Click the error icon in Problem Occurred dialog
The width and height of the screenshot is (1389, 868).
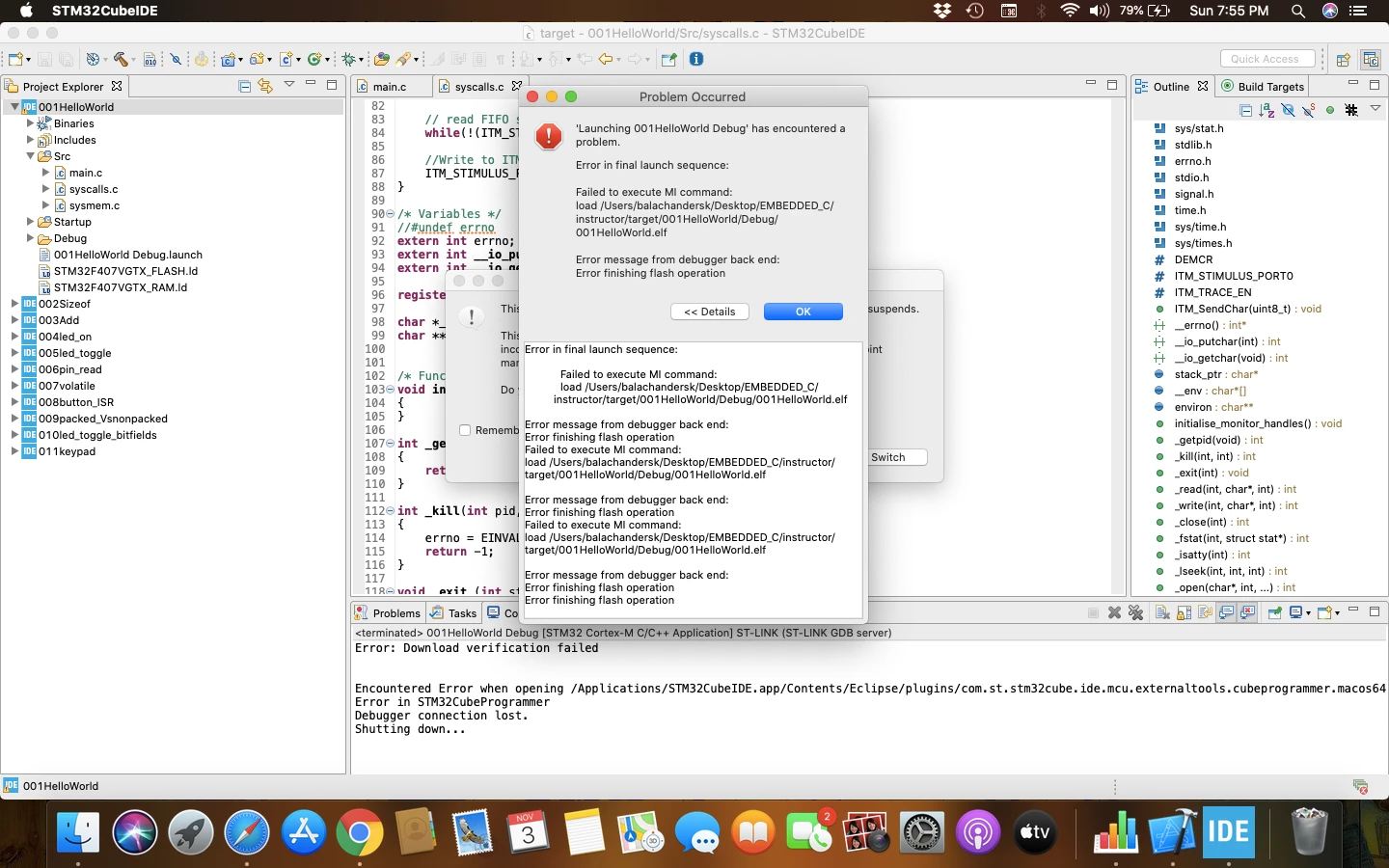pyautogui.click(x=549, y=136)
